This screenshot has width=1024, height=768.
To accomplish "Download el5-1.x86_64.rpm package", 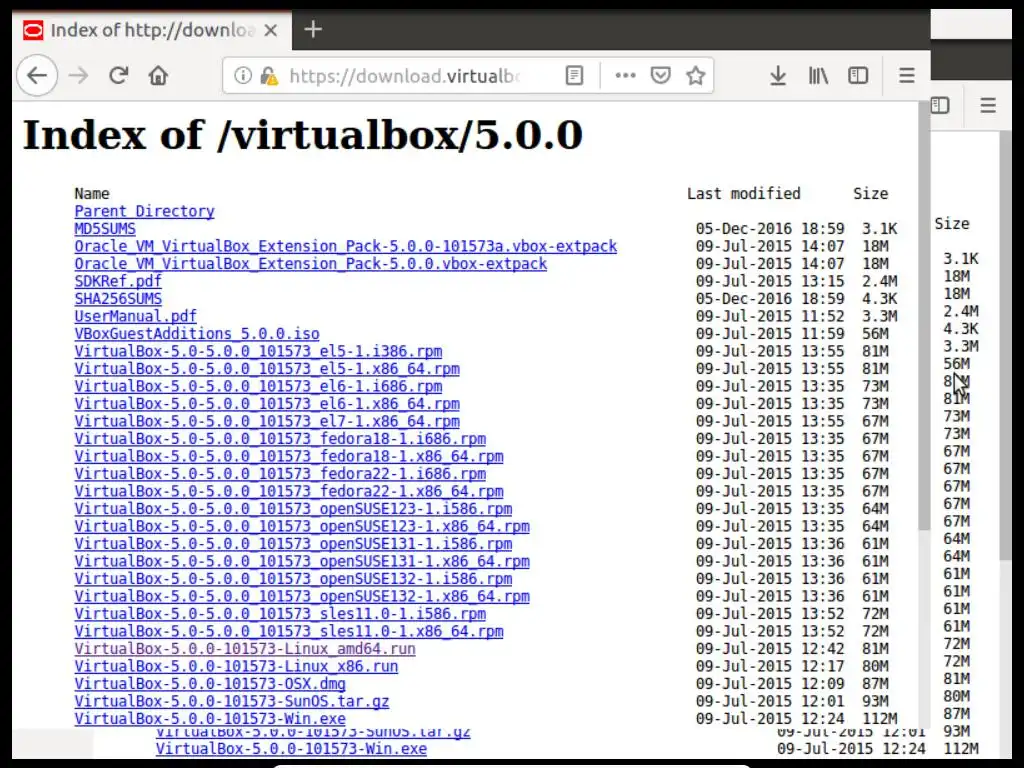I will tap(267, 369).
